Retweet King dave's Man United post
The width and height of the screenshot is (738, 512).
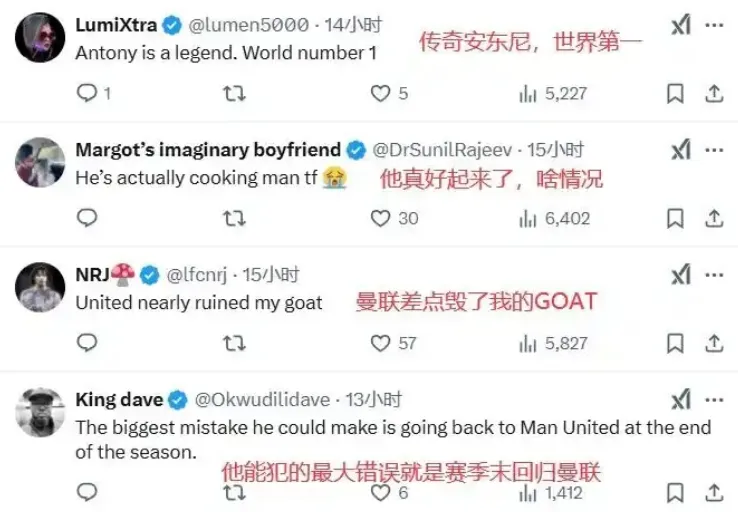[x=234, y=493]
